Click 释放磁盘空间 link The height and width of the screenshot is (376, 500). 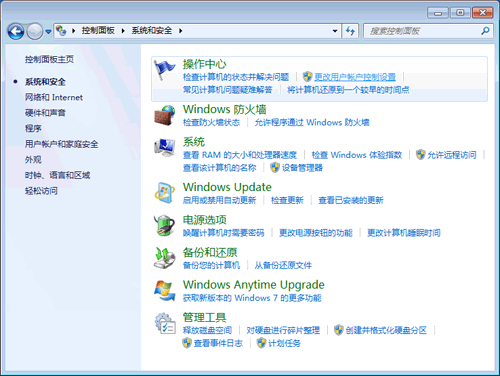tap(207, 330)
